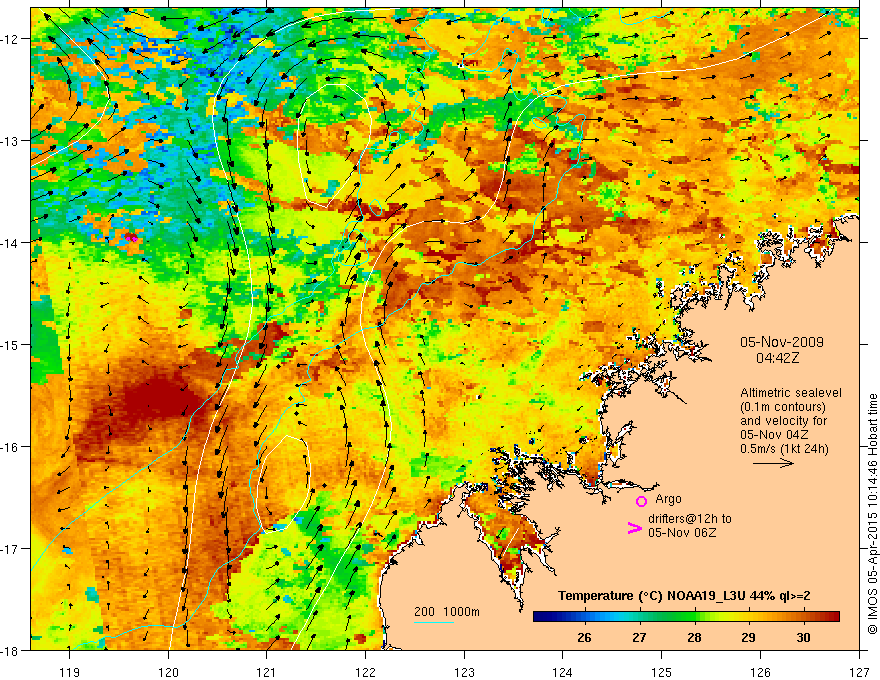Image resolution: width=880 pixels, height=680 pixels.
Task: Click the longitude 123 axis label
Action: tap(464, 672)
